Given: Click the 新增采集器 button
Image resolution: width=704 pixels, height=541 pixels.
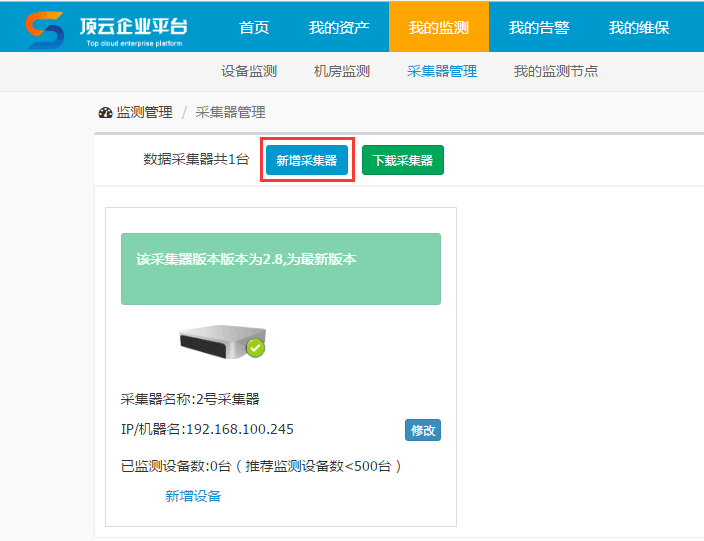Looking at the screenshot, I should click(x=307, y=160).
